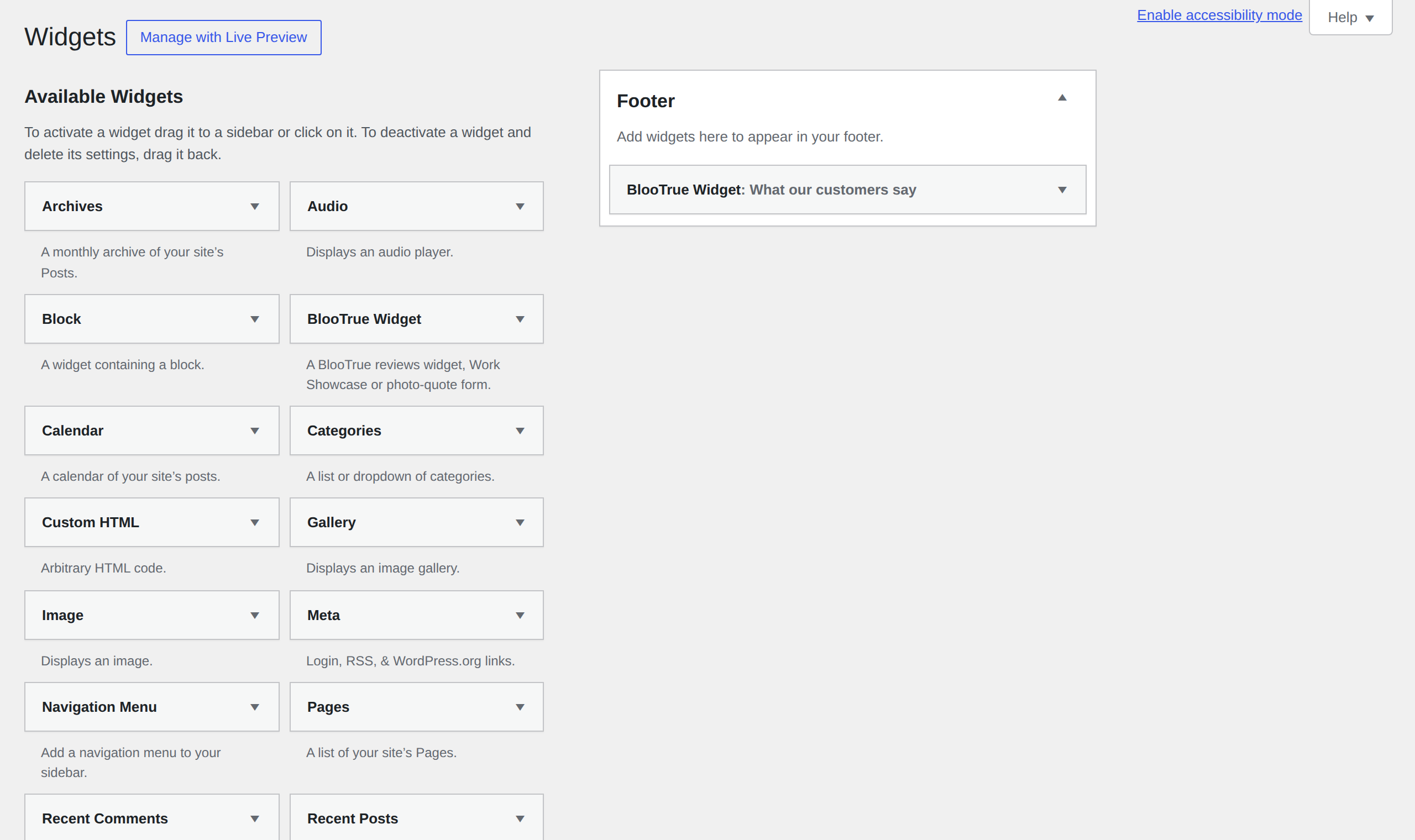Click 'What our customers say' widget title
Image resolution: width=1415 pixels, height=840 pixels.
coord(832,190)
